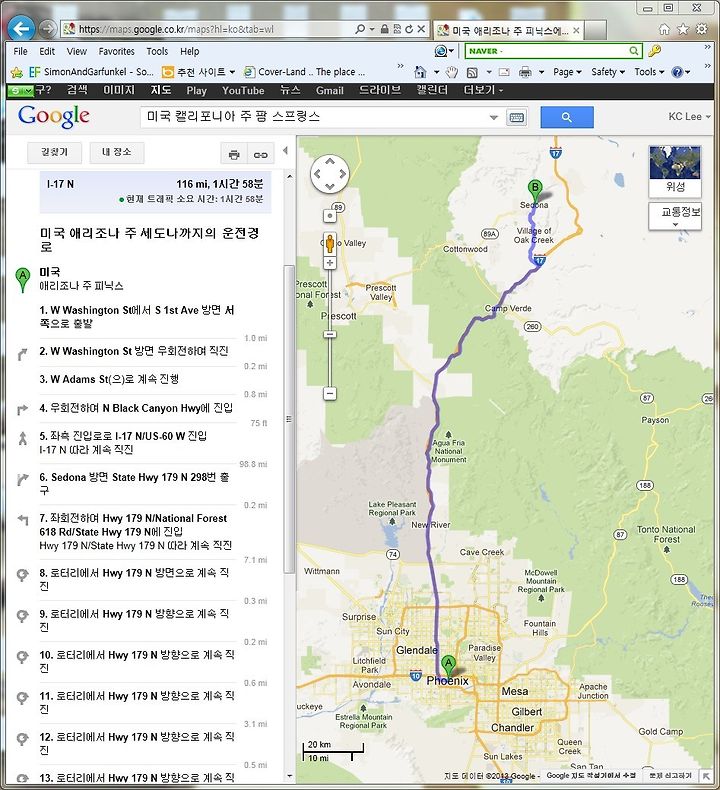Viewport: 720px width, 790px height.
Task: Click the stop loading X in address bar
Action: [421, 29]
